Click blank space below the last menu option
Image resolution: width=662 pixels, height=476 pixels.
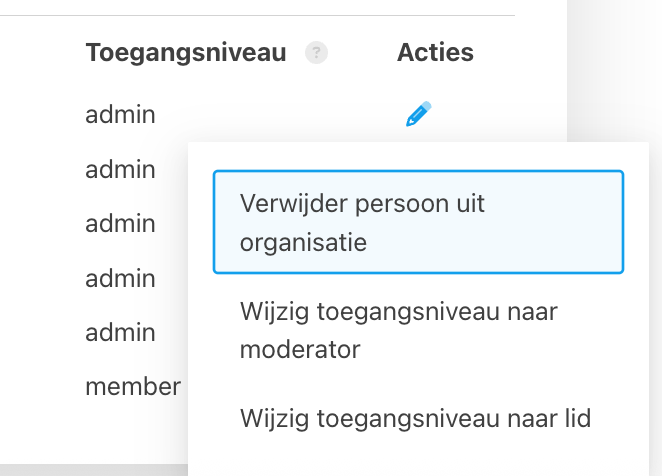coord(418,460)
